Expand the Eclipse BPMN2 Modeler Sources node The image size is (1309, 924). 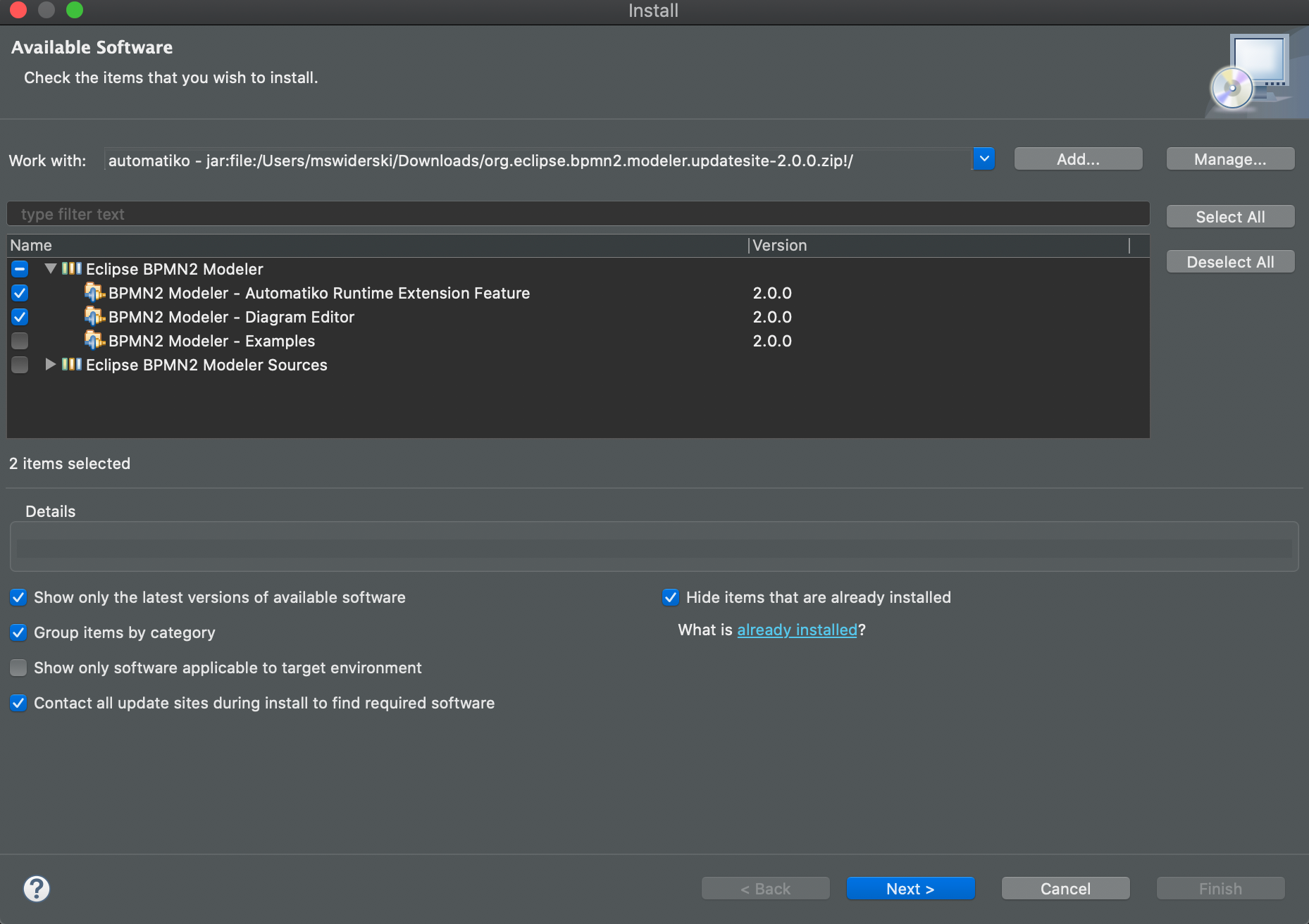(50, 364)
